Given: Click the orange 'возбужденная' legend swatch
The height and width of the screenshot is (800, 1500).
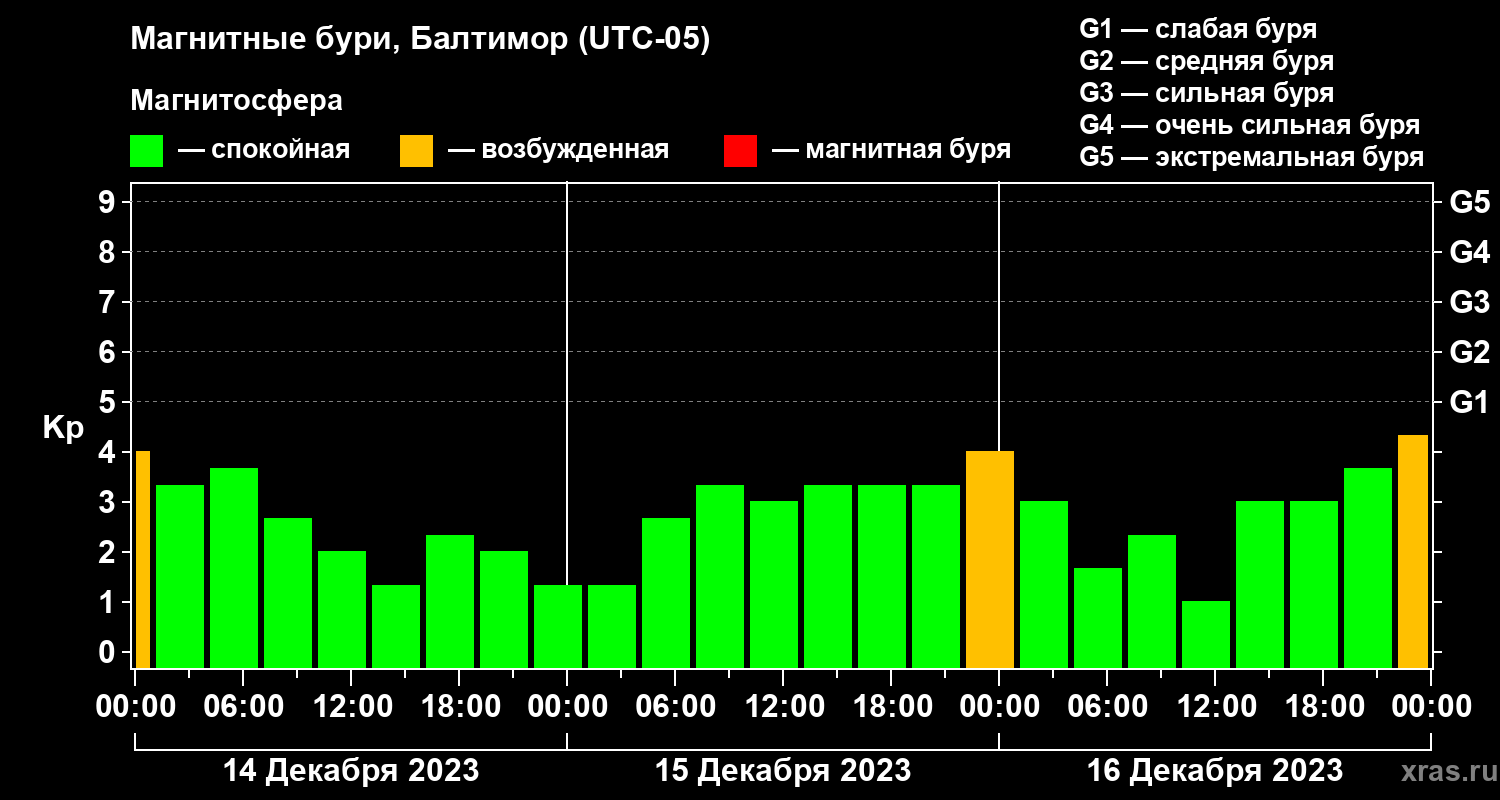Looking at the screenshot, I should coord(416,151).
